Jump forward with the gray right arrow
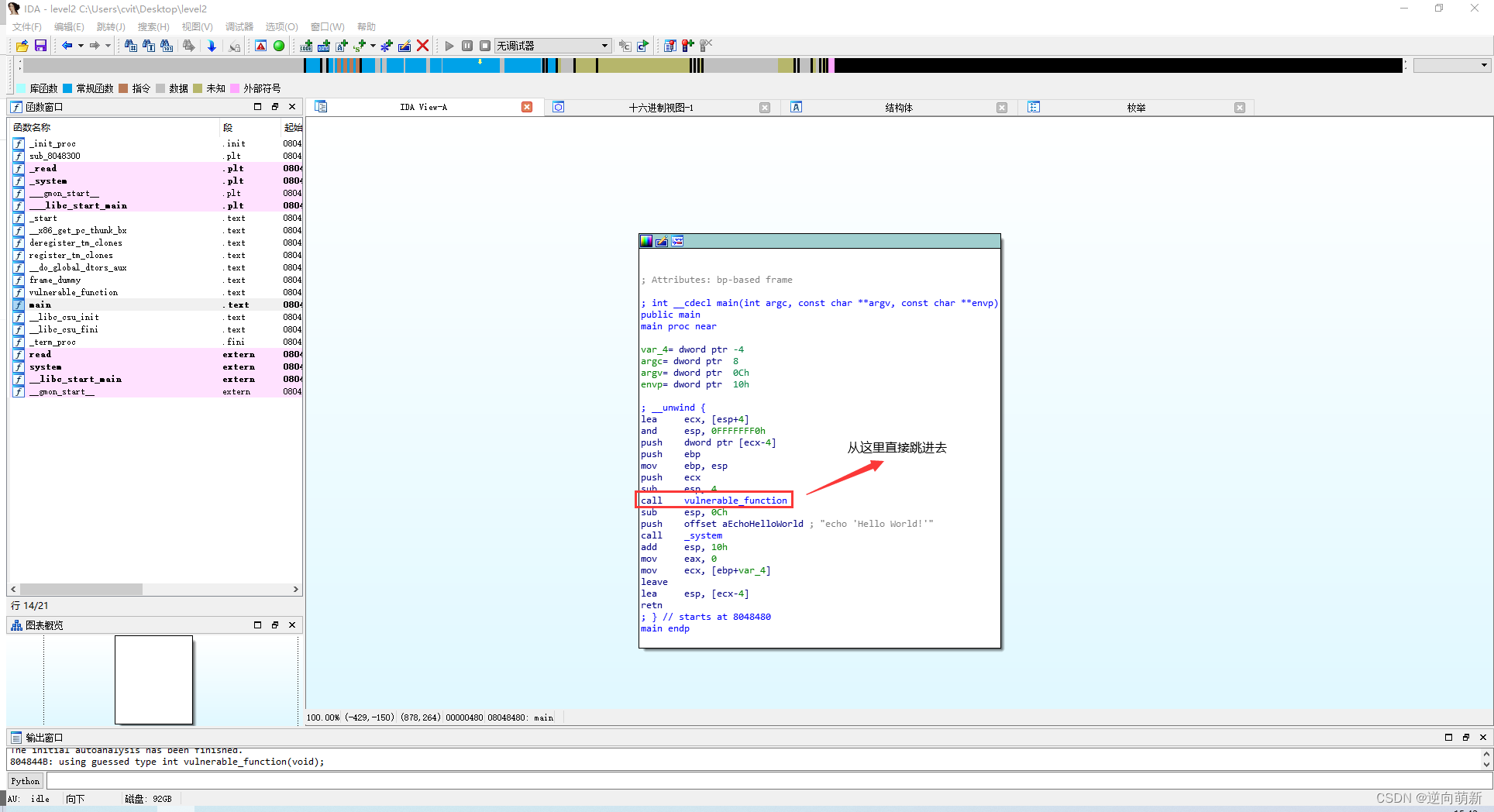This screenshot has width=1494, height=812. pos(95,46)
